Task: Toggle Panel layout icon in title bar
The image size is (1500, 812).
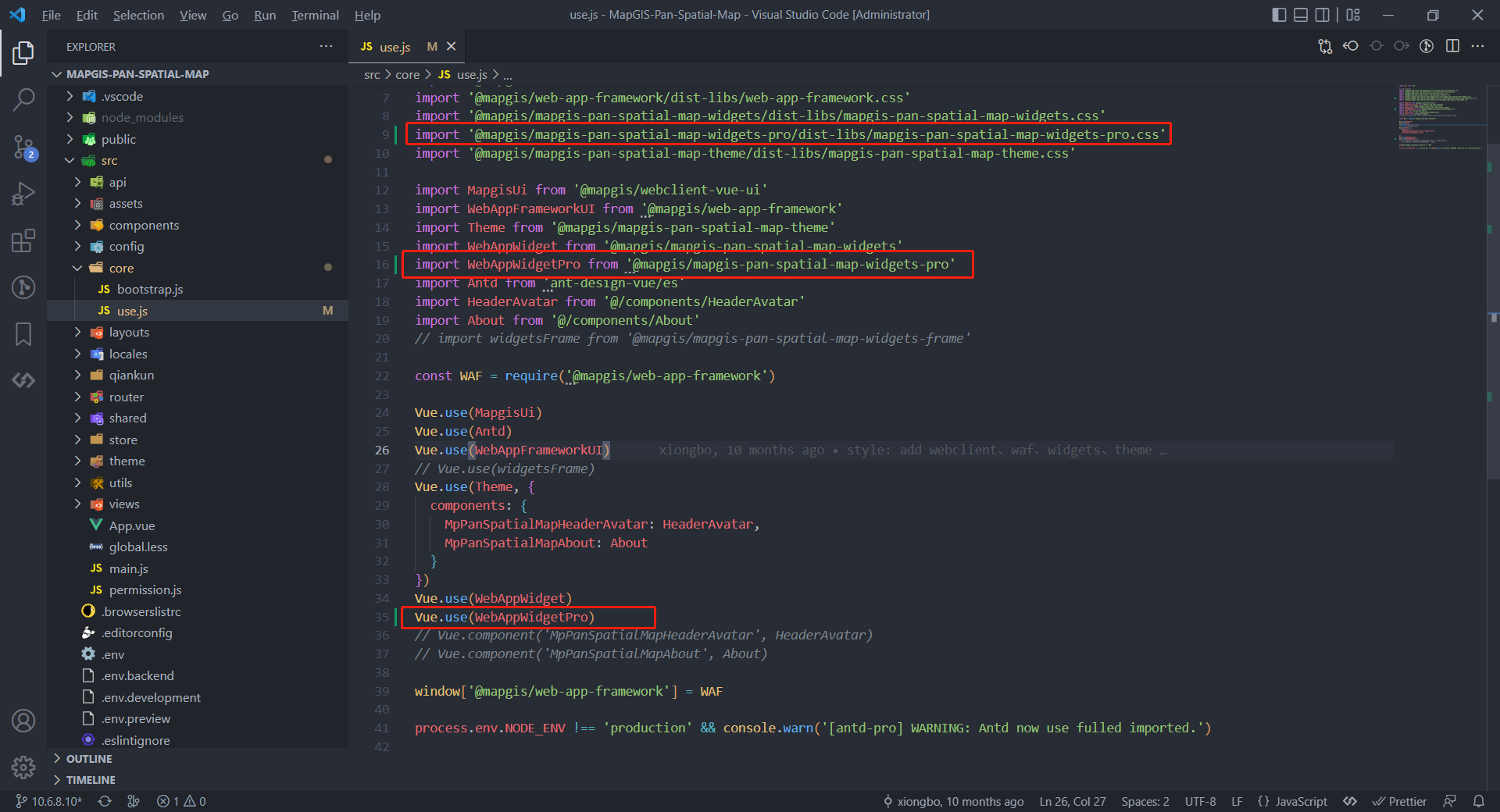Action: click(x=1301, y=15)
